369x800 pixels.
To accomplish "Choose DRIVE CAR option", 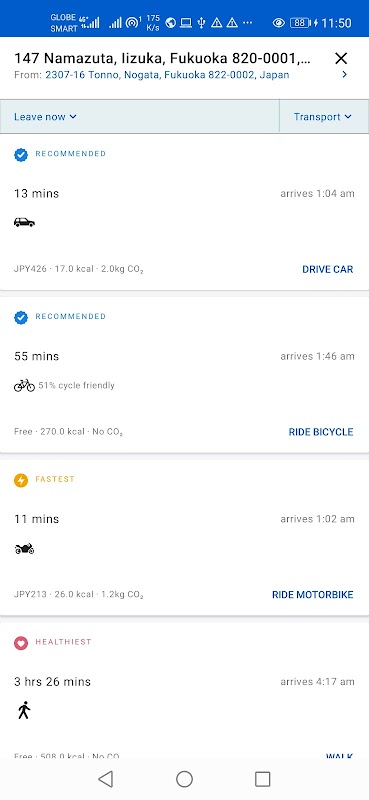I will pyautogui.click(x=328, y=269).
